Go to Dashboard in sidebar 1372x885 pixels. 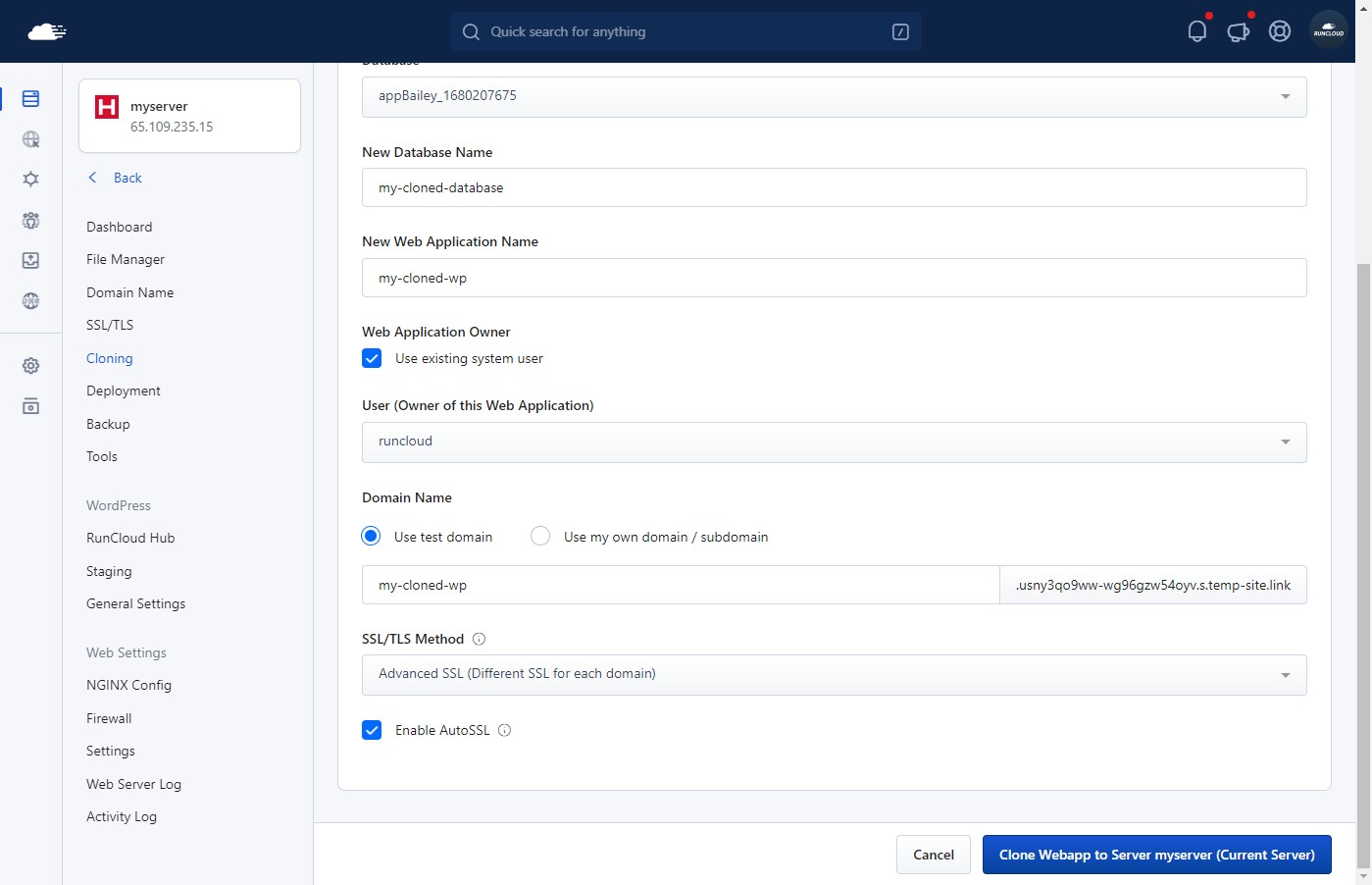click(x=120, y=227)
